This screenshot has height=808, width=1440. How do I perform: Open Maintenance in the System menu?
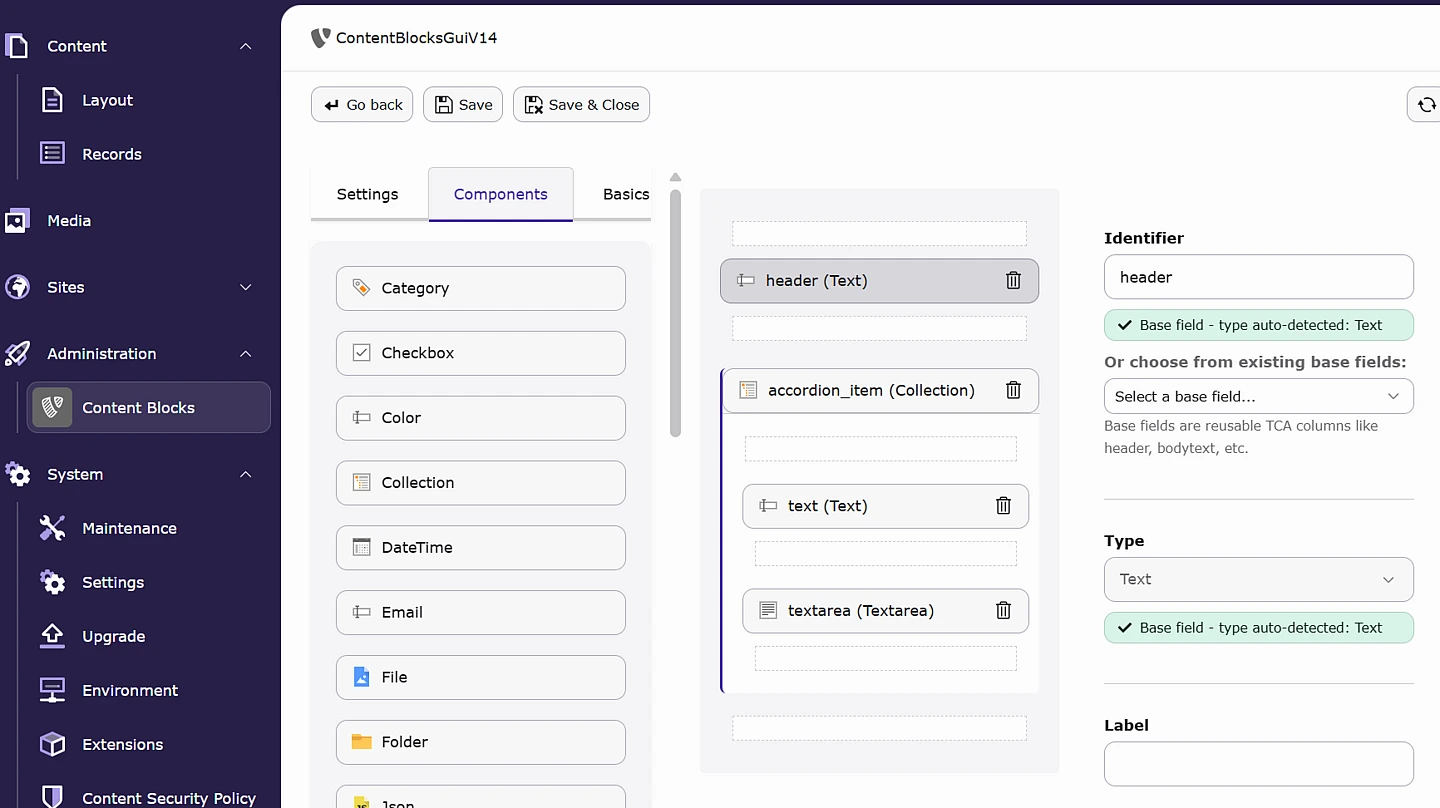tap(130, 528)
